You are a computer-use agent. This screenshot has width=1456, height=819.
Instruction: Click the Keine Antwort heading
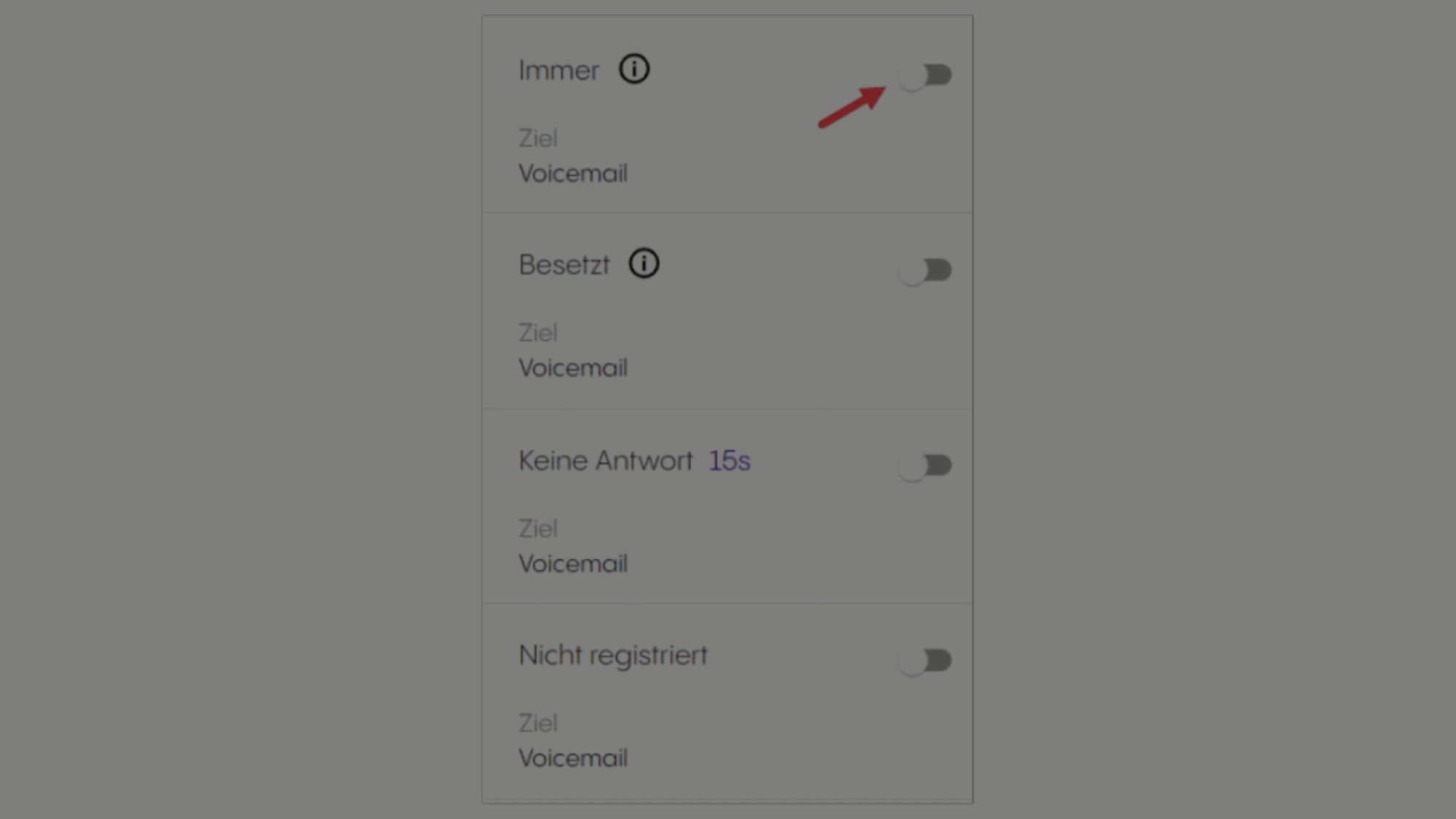click(606, 461)
